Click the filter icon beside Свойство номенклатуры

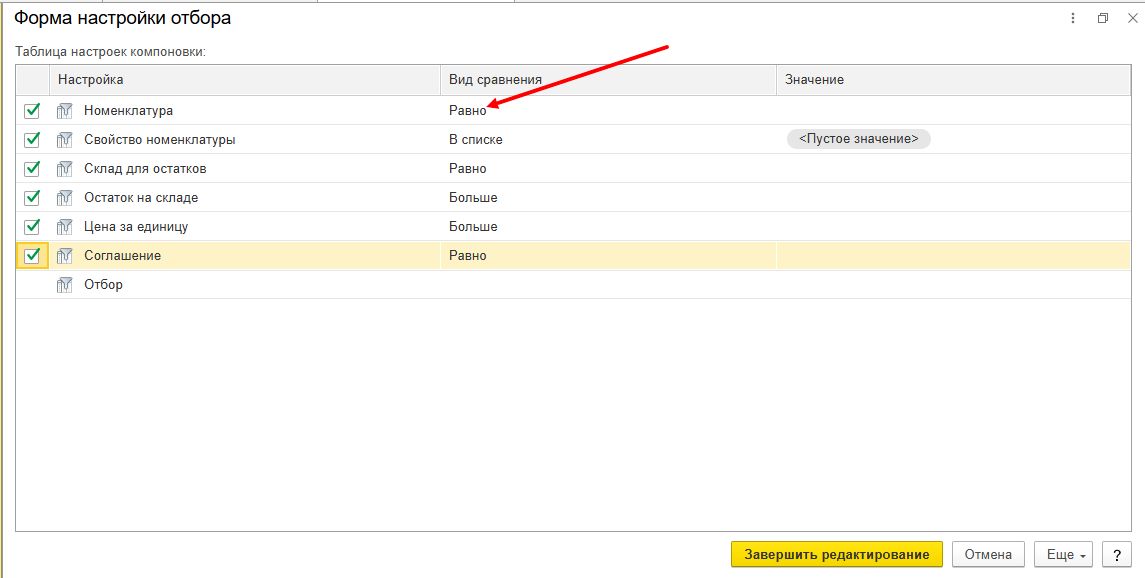point(66,140)
